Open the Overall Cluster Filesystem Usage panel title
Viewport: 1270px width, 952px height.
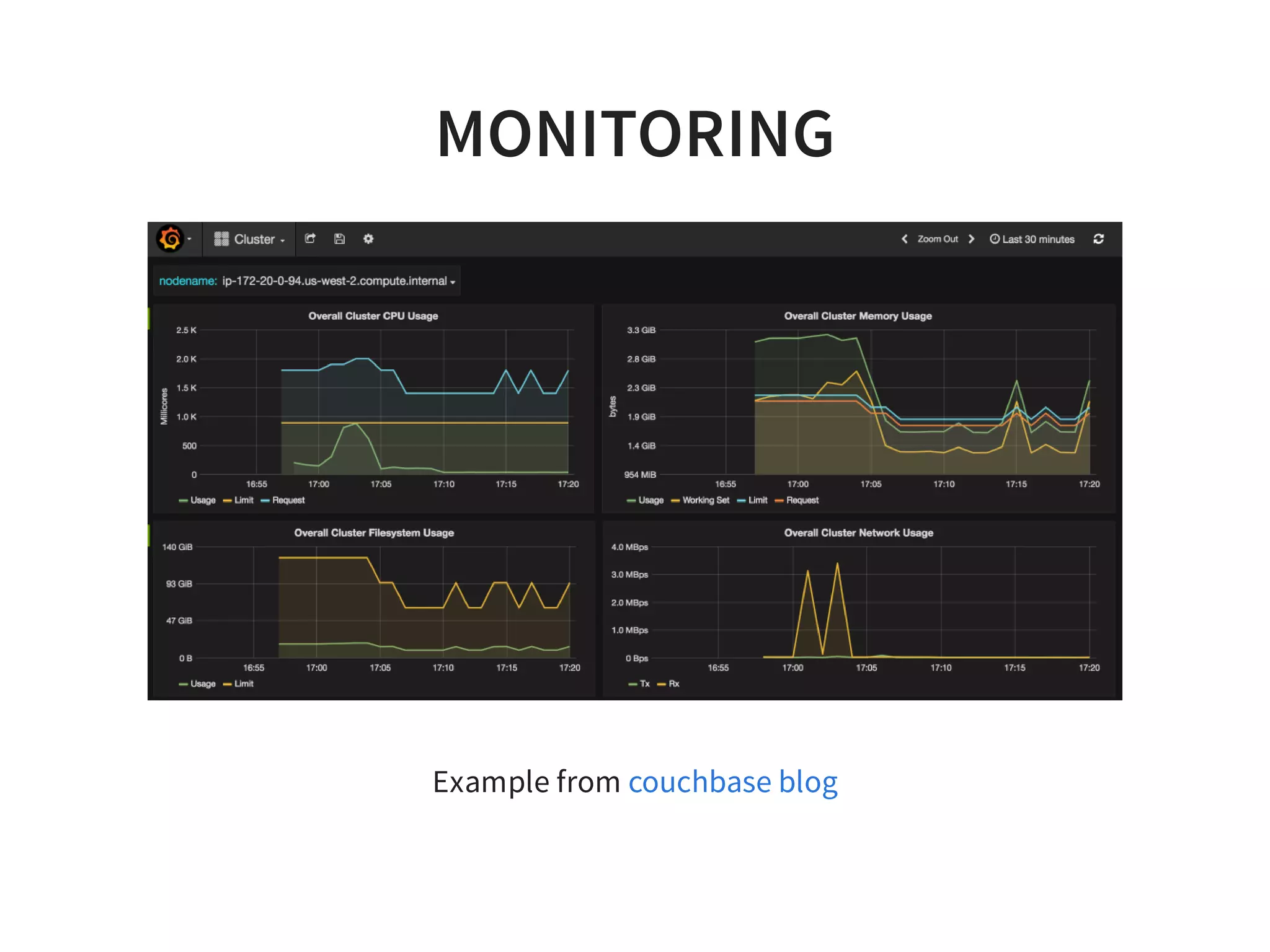(x=374, y=533)
